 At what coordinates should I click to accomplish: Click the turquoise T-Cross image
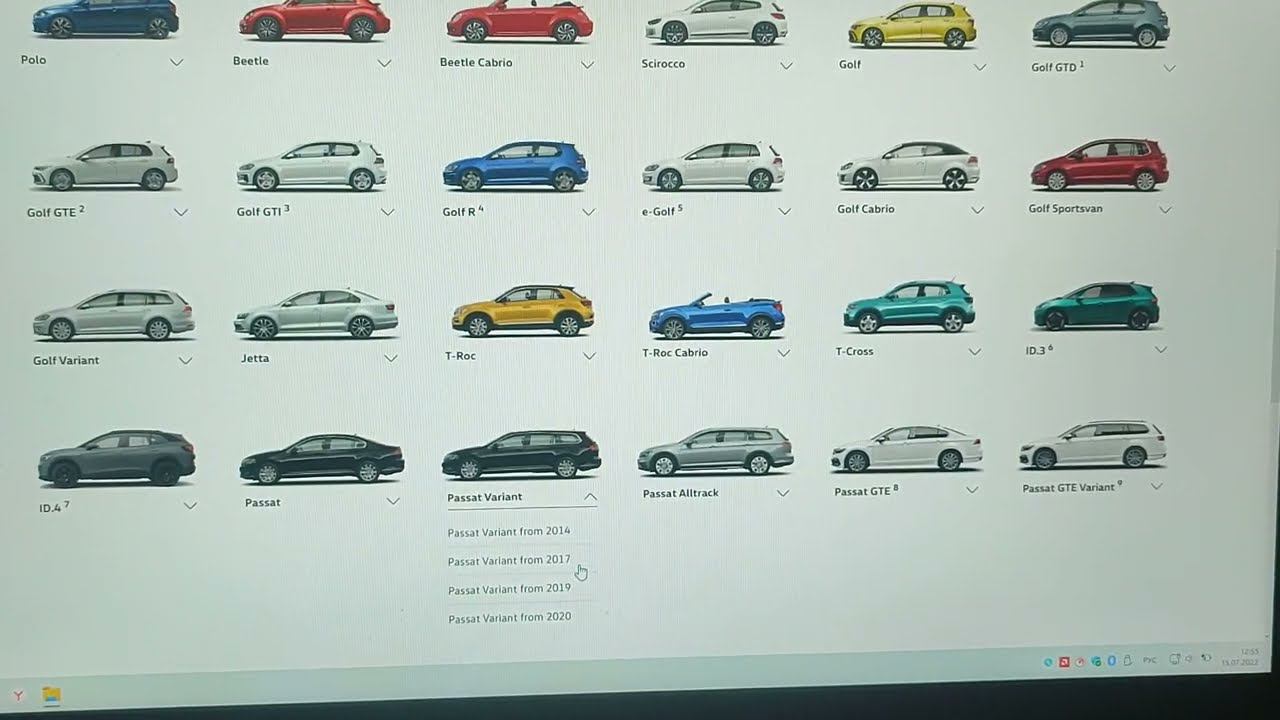tap(909, 307)
